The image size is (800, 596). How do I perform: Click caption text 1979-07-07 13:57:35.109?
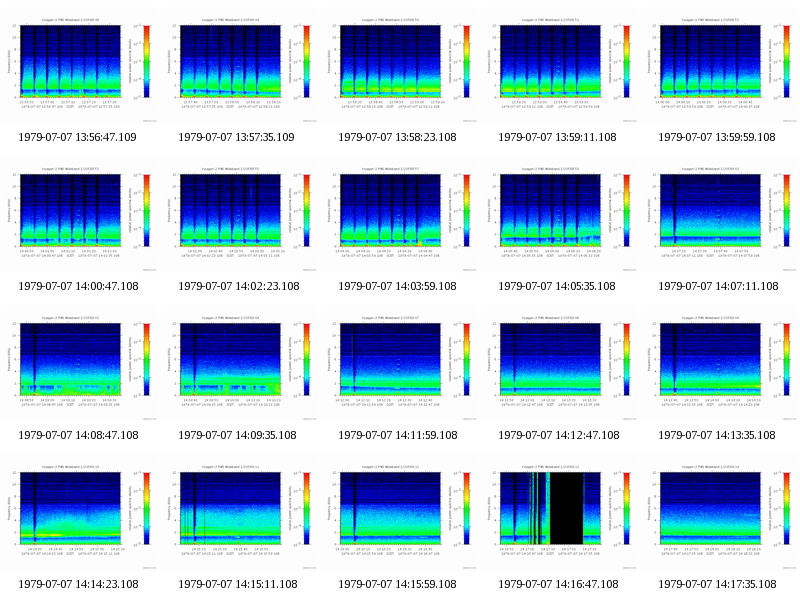[x=236, y=137]
